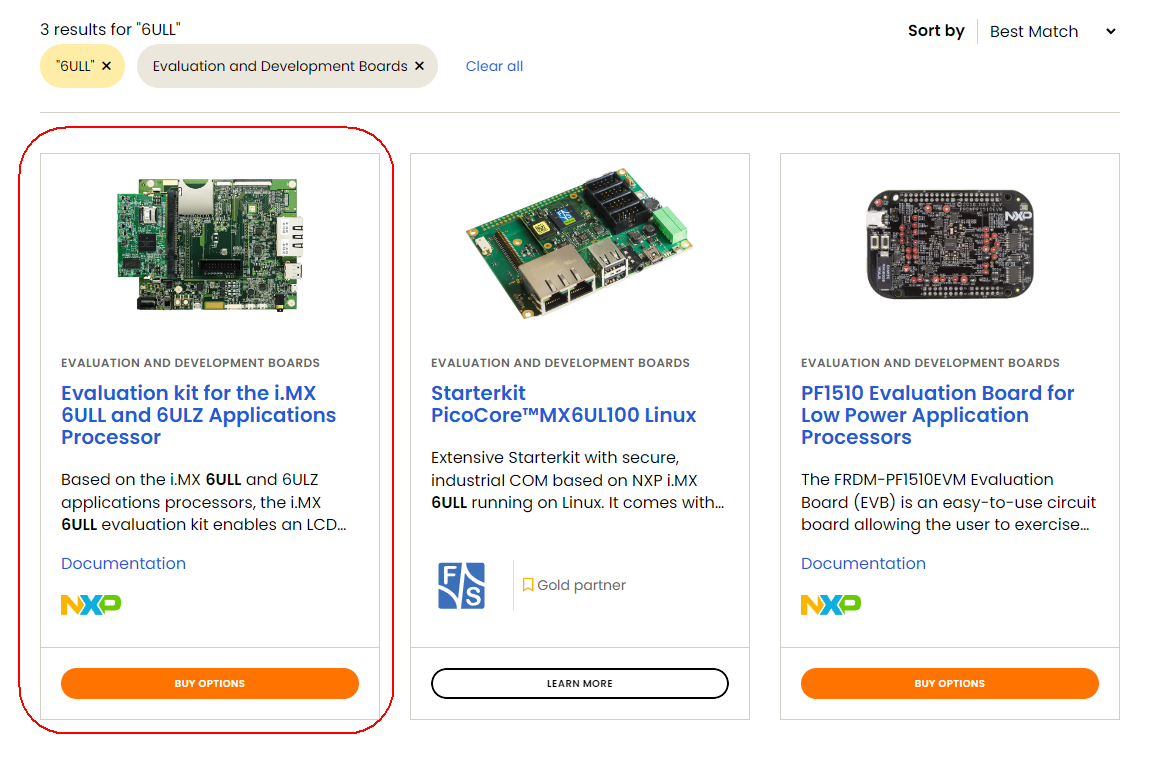Click Buy Options for PF1510 board

click(950, 683)
